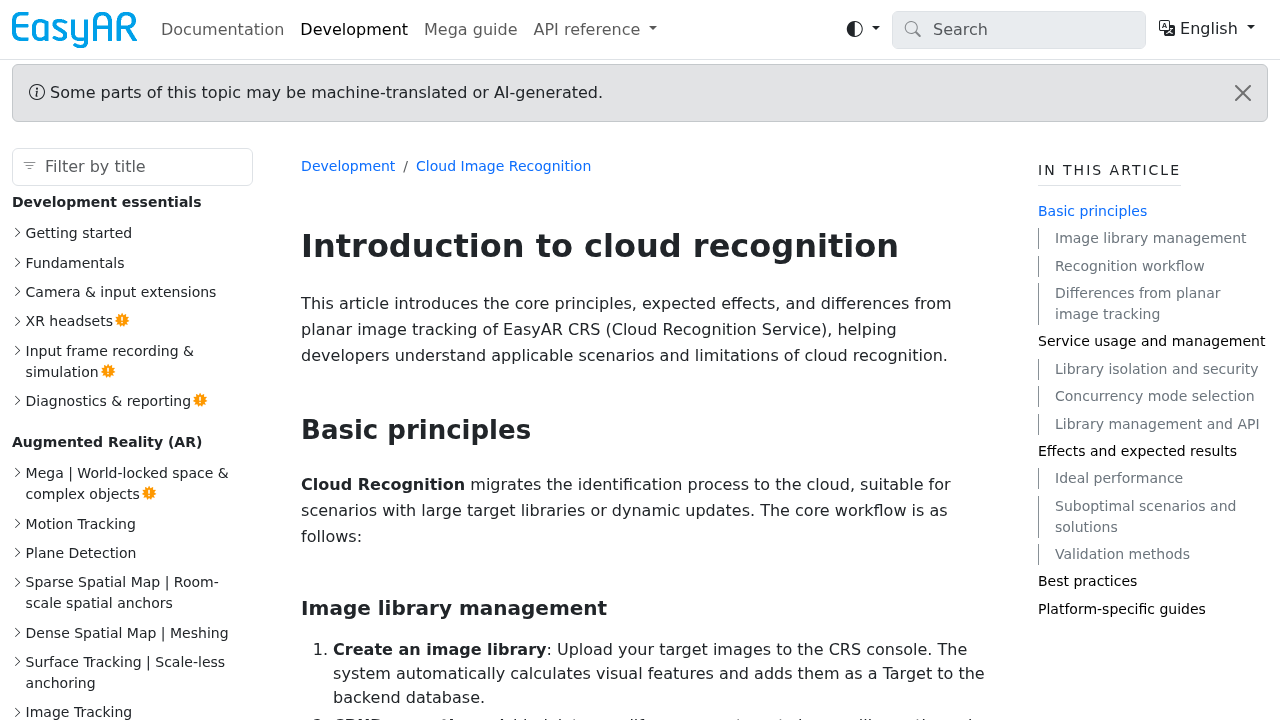1280x720 pixels.
Task: Open Surface Tracking | Scale-less anchoring item
Action: (125, 672)
